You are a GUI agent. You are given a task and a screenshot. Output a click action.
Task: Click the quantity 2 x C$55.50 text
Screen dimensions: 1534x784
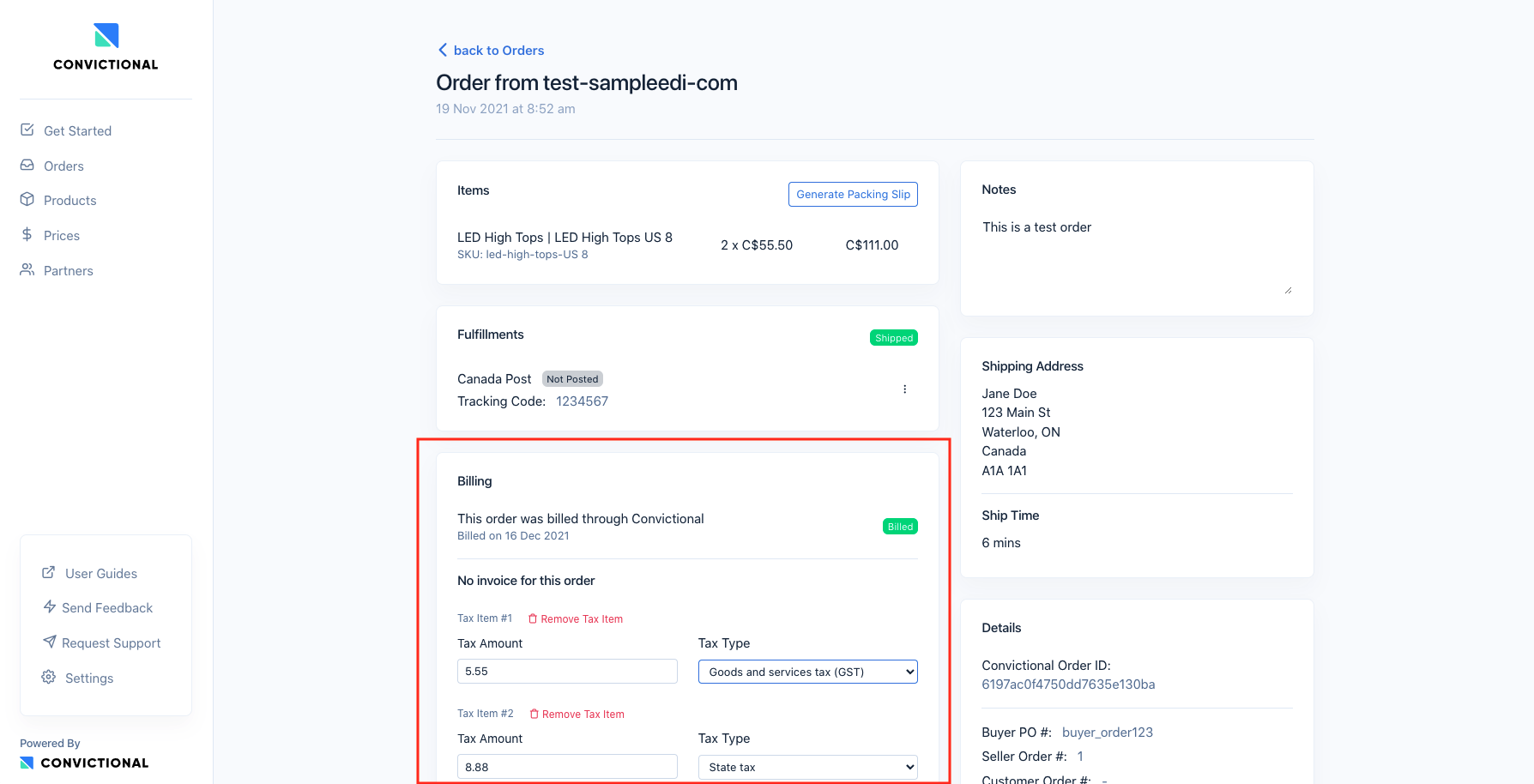tap(757, 244)
